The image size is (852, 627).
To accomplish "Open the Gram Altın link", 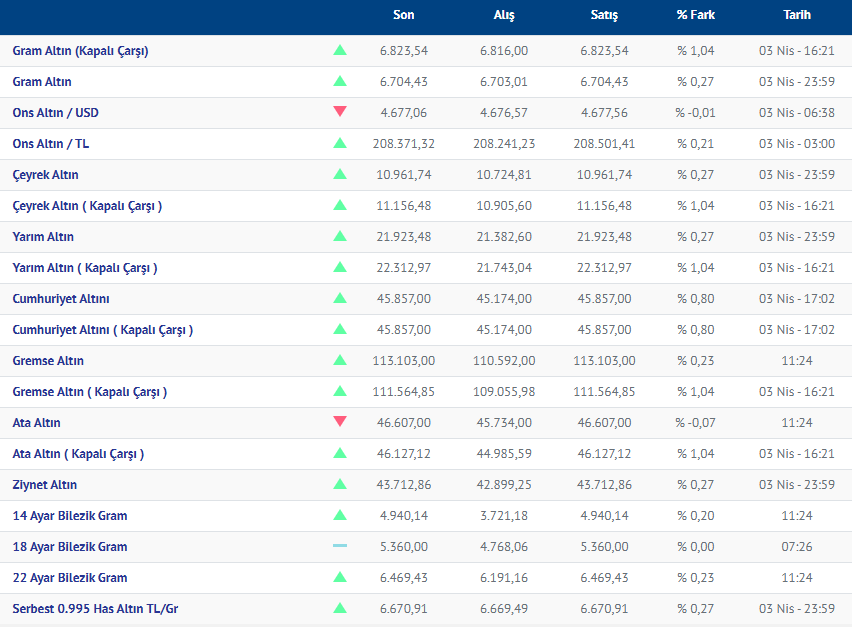I will click(x=42, y=82).
